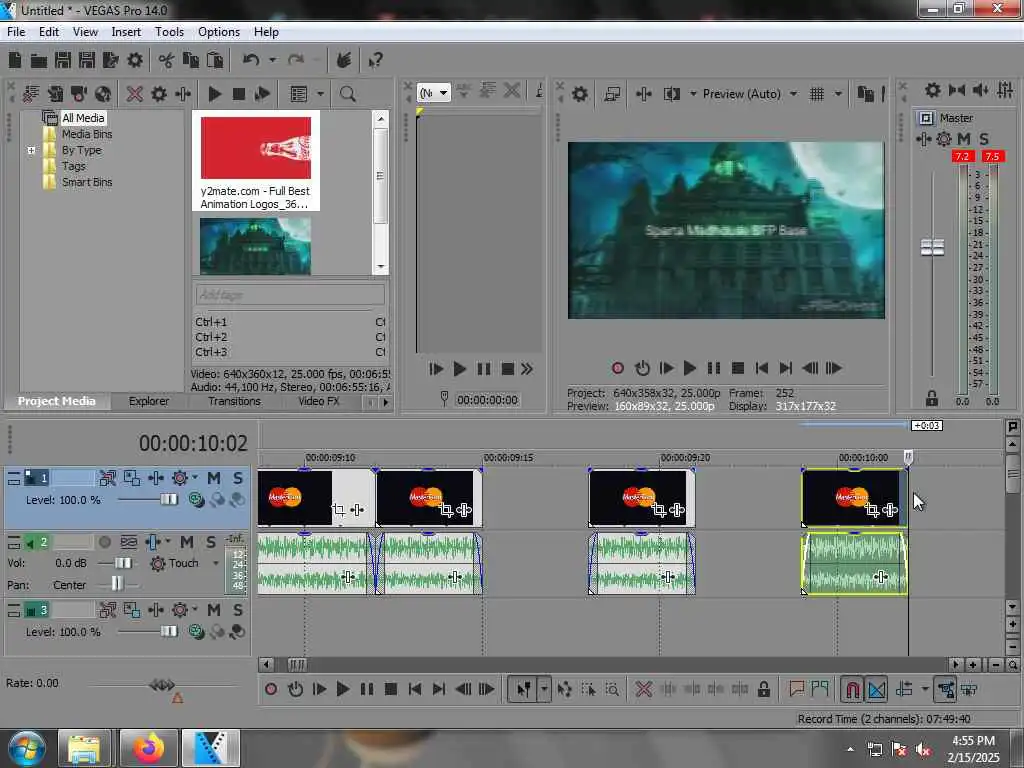Switch to the Video FX tab
1024x768 pixels.
pyautogui.click(x=319, y=401)
